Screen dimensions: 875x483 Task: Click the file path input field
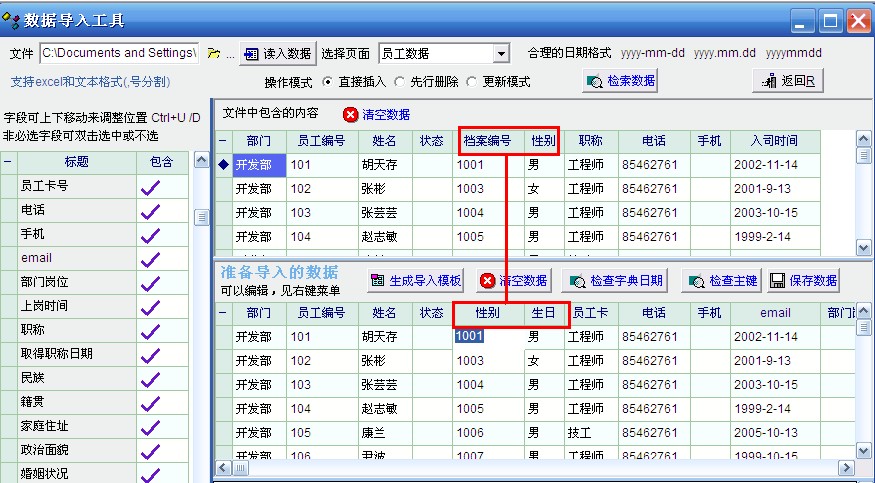tap(118, 53)
